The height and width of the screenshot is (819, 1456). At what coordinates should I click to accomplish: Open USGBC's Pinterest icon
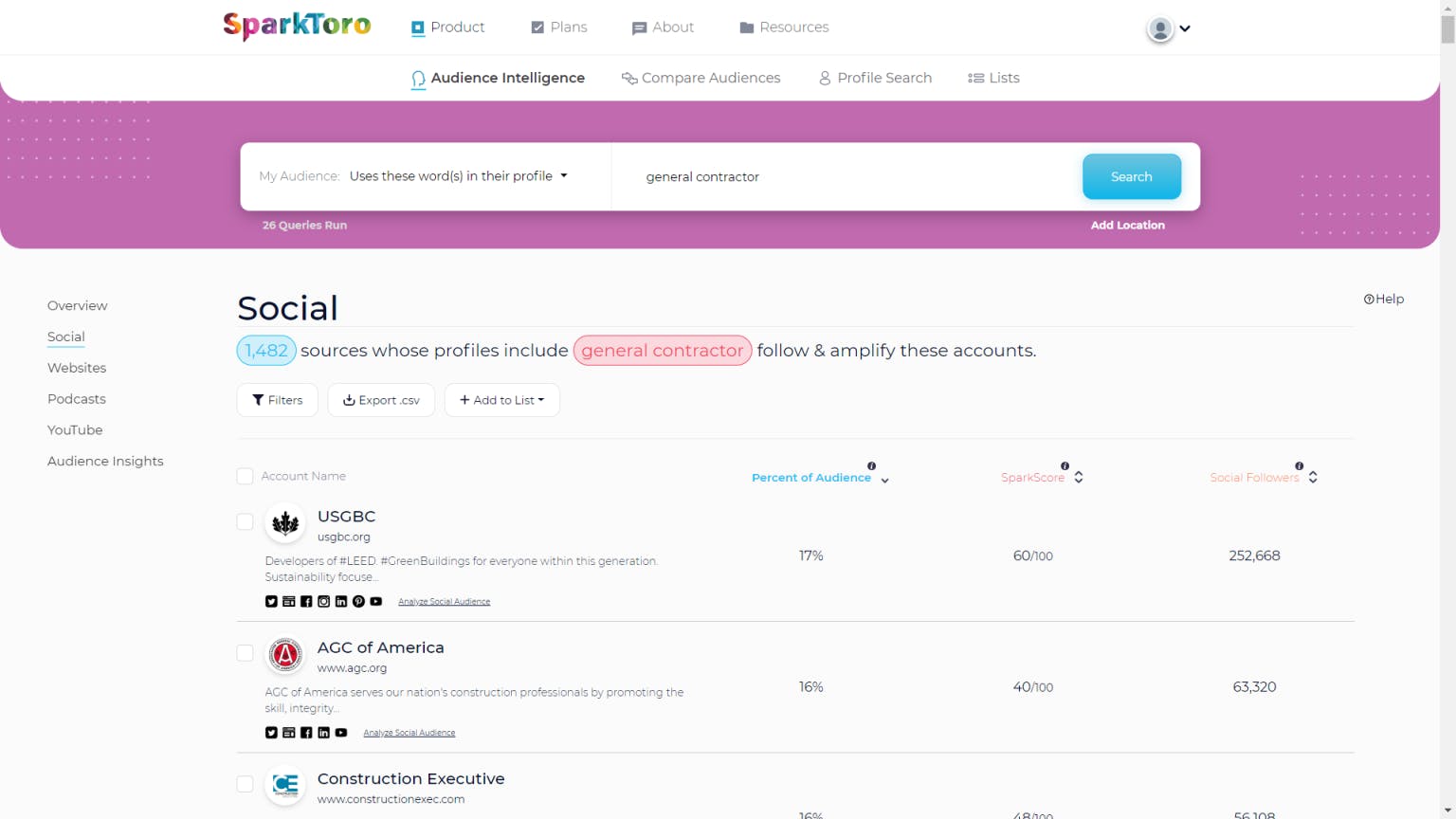tap(358, 601)
